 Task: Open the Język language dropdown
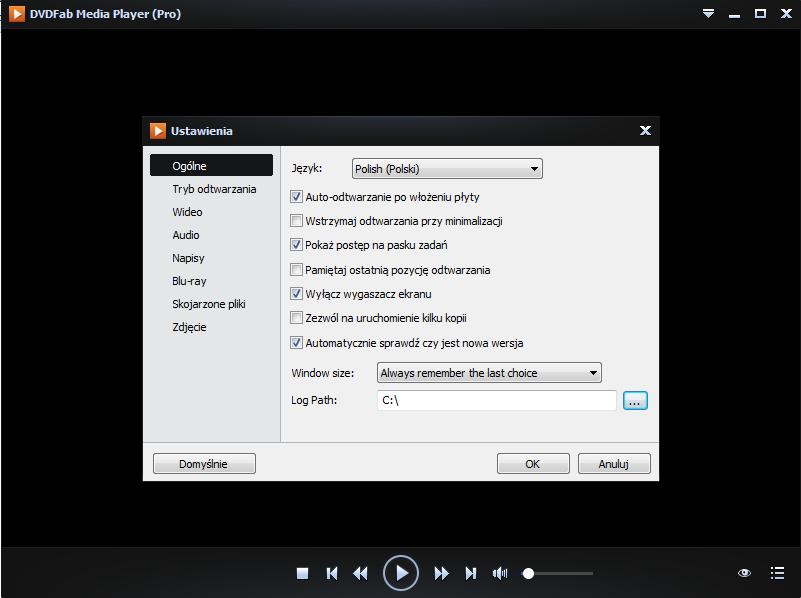point(447,169)
